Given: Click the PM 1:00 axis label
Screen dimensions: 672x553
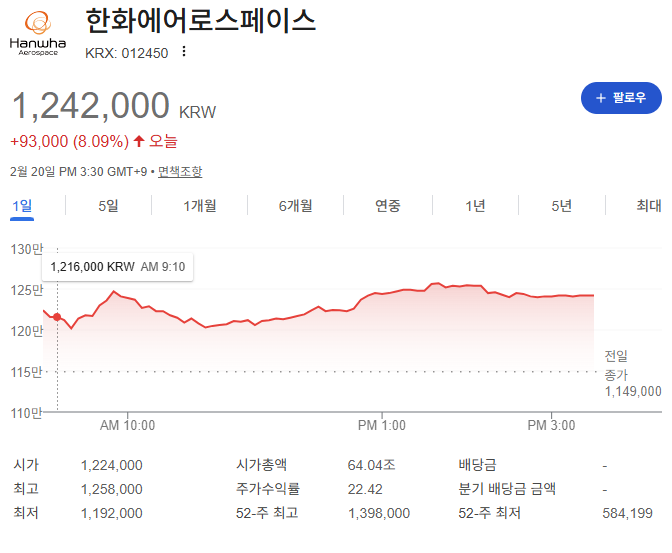Looking at the screenshot, I should pos(382,425).
